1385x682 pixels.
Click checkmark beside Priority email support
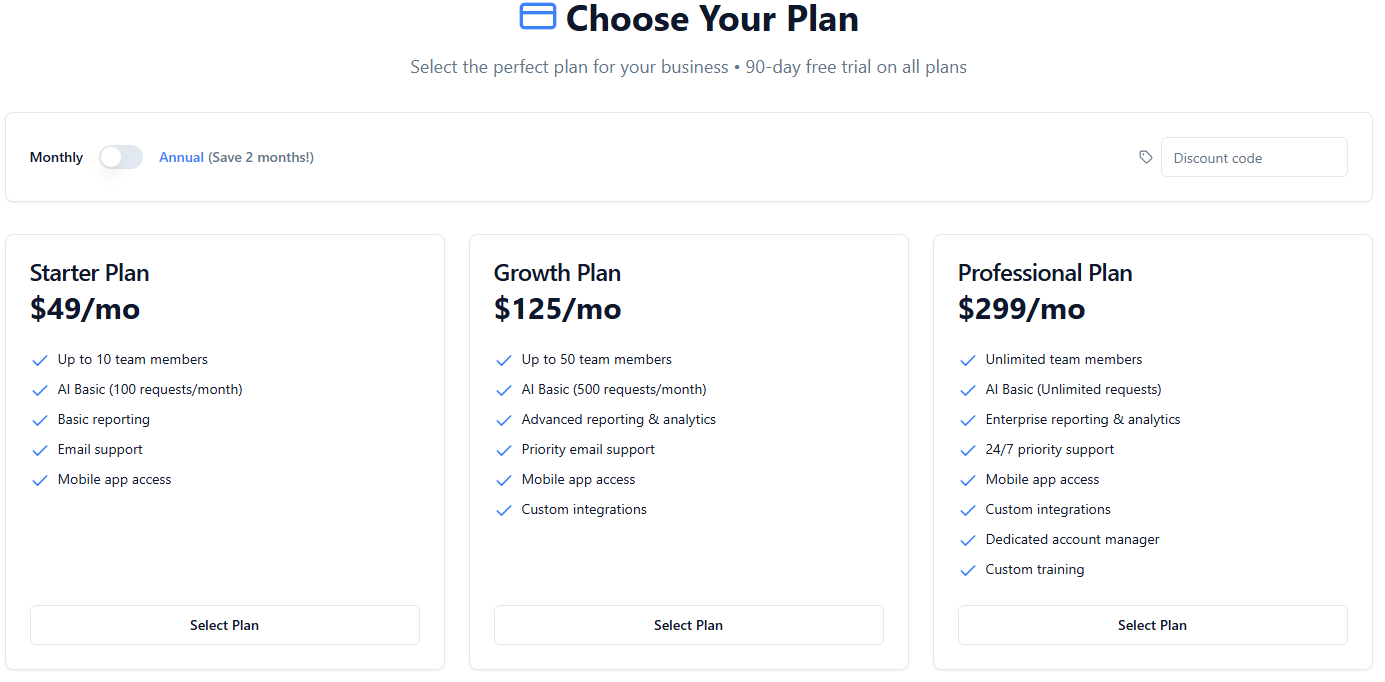click(x=504, y=450)
